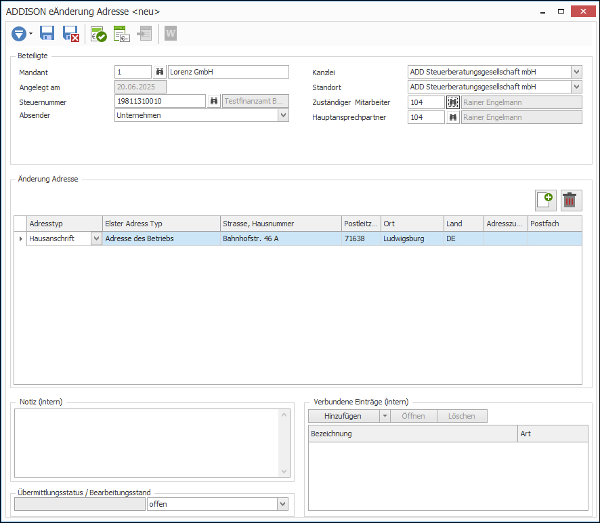Click the 'DE' country cell
The width and height of the screenshot is (600, 523).
click(x=463, y=238)
